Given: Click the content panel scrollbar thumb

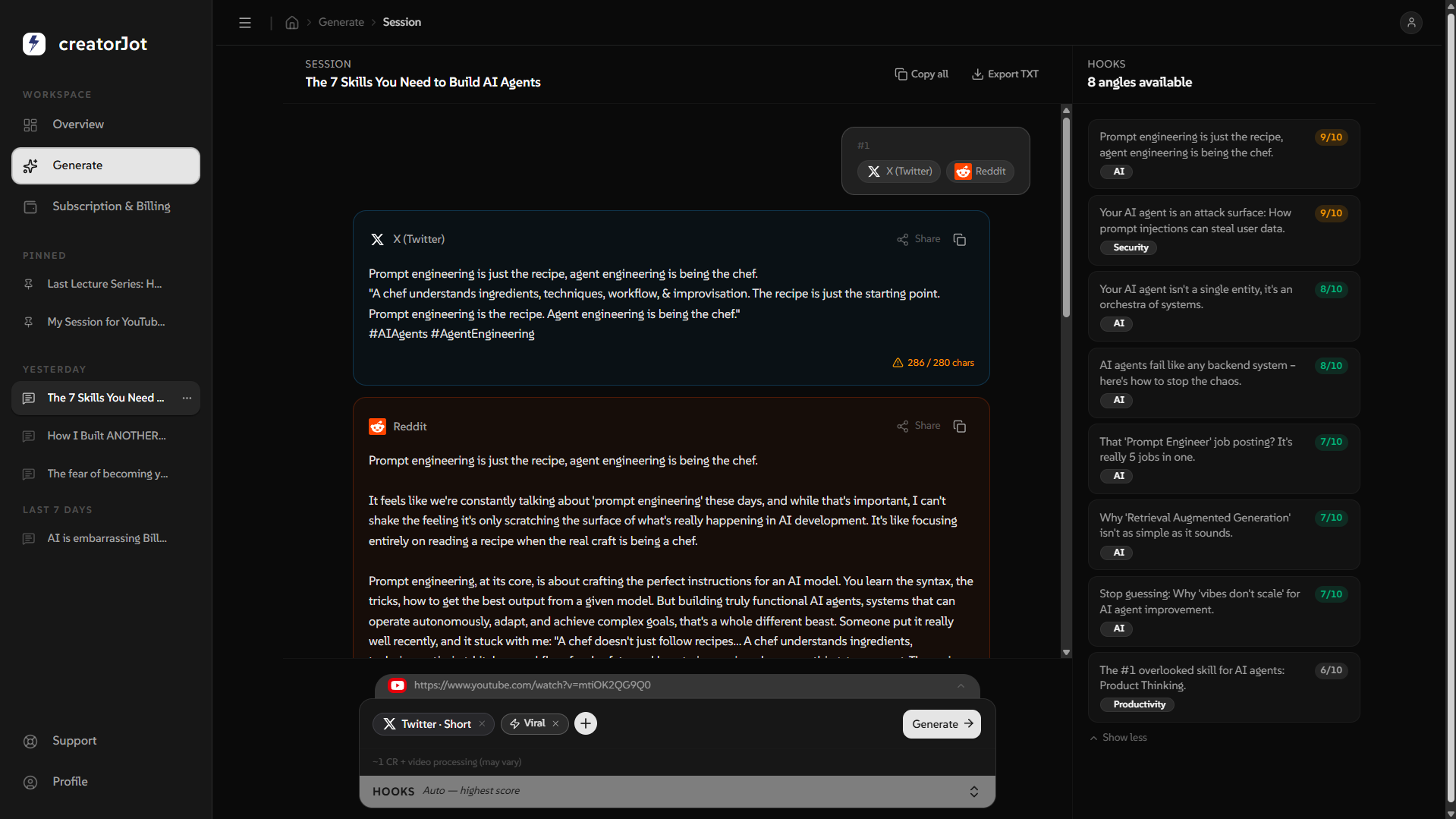Looking at the screenshot, I should [1066, 216].
